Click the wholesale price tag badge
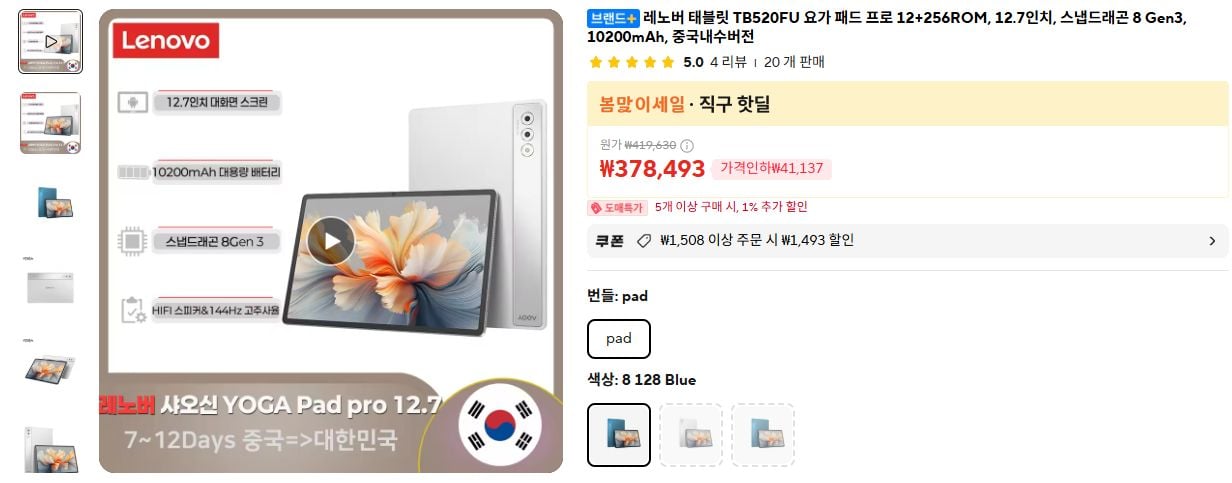Screen dimensions: 1232x483 point(617,208)
